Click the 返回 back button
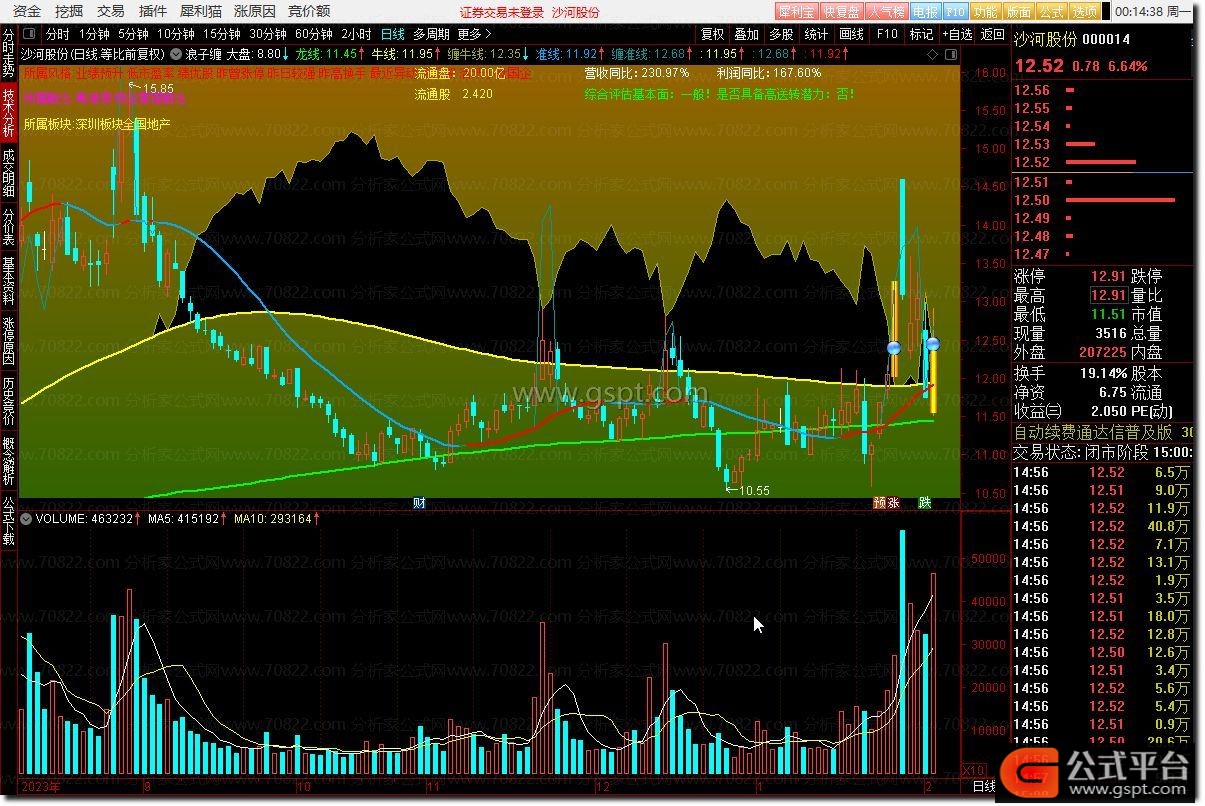The width and height of the screenshot is (1205, 806). [992, 34]
